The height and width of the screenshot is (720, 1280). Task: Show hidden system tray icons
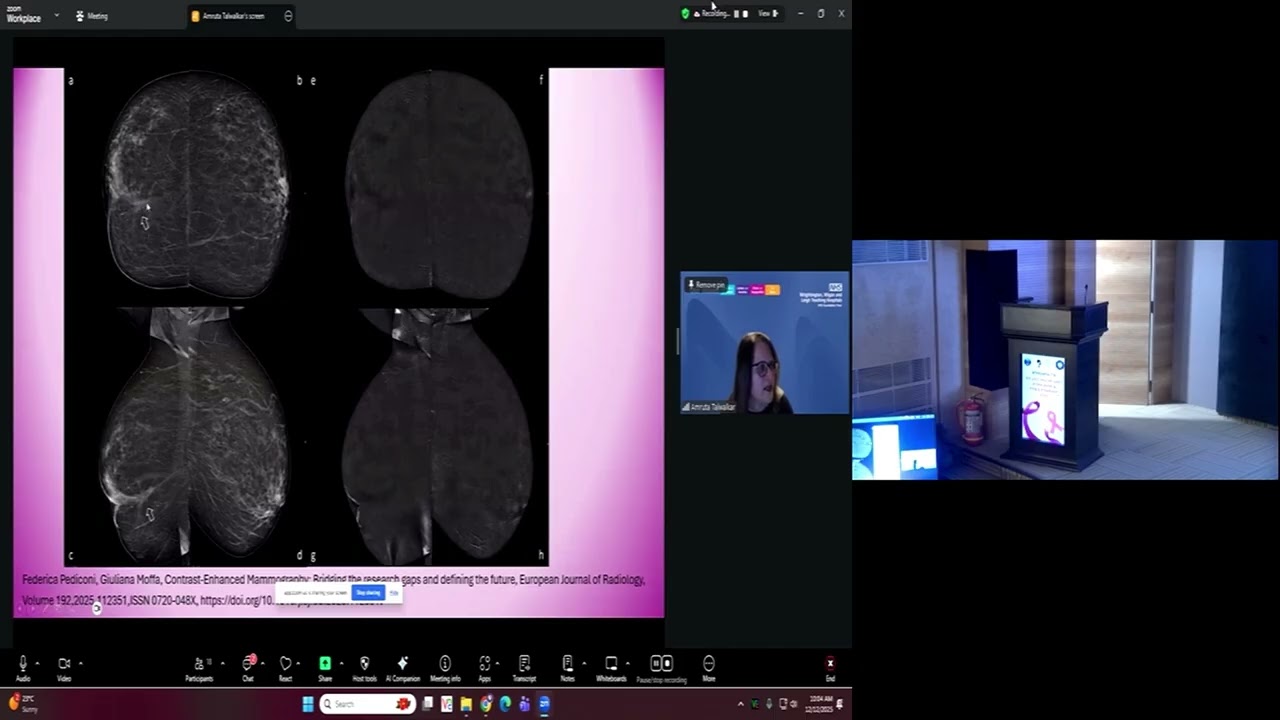pos(741,704)
